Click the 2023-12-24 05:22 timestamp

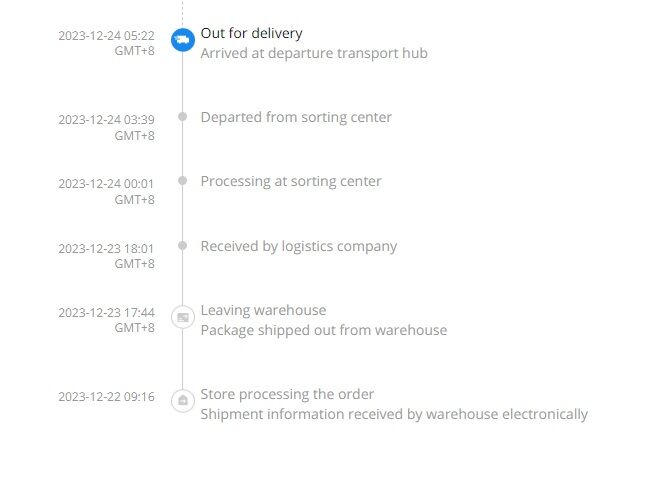click(x=106, y=43)
